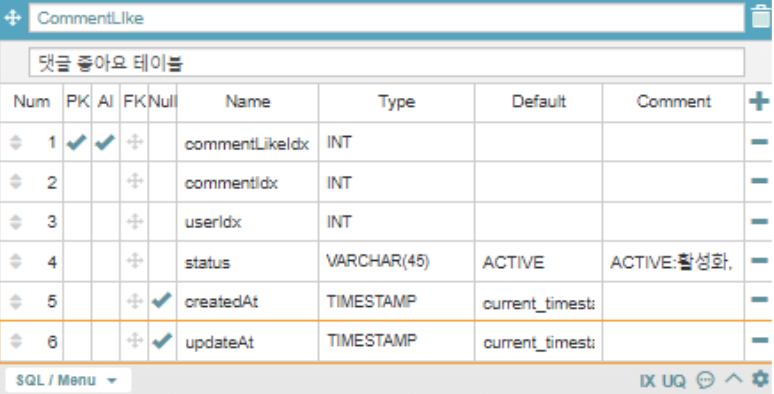Open the UQ unique key settings
The height and width of the screenshot is (394, 774).
[x=674, y=381]
